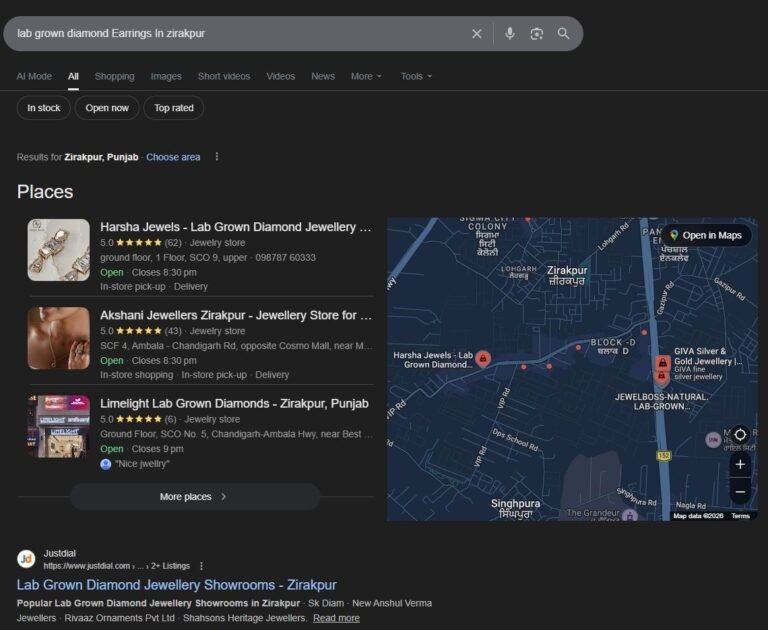The width and height of the screenshot is (768, 630).
Task: Expand the More search categories dropdown
Action: click(x=366, y=76)
